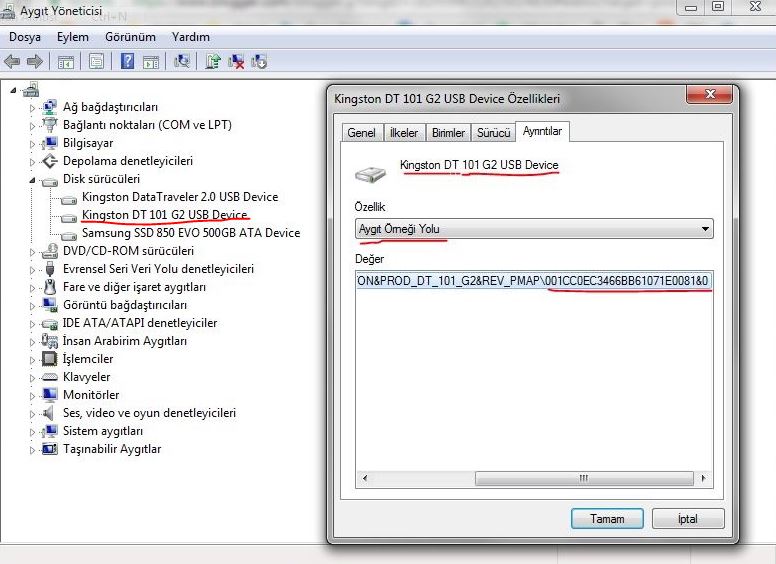Screen dimensions: 776x564
Task: Click the Ağ bağdaştırıcıları network icon
Action: pyautogui.click(x=49, y=107)
